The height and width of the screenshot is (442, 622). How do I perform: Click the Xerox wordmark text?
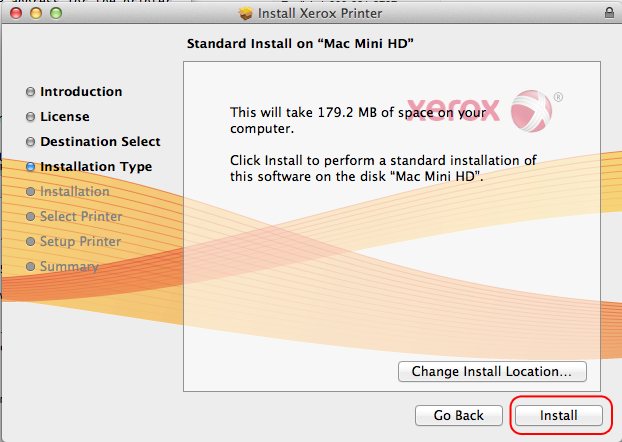click(455, 107)
